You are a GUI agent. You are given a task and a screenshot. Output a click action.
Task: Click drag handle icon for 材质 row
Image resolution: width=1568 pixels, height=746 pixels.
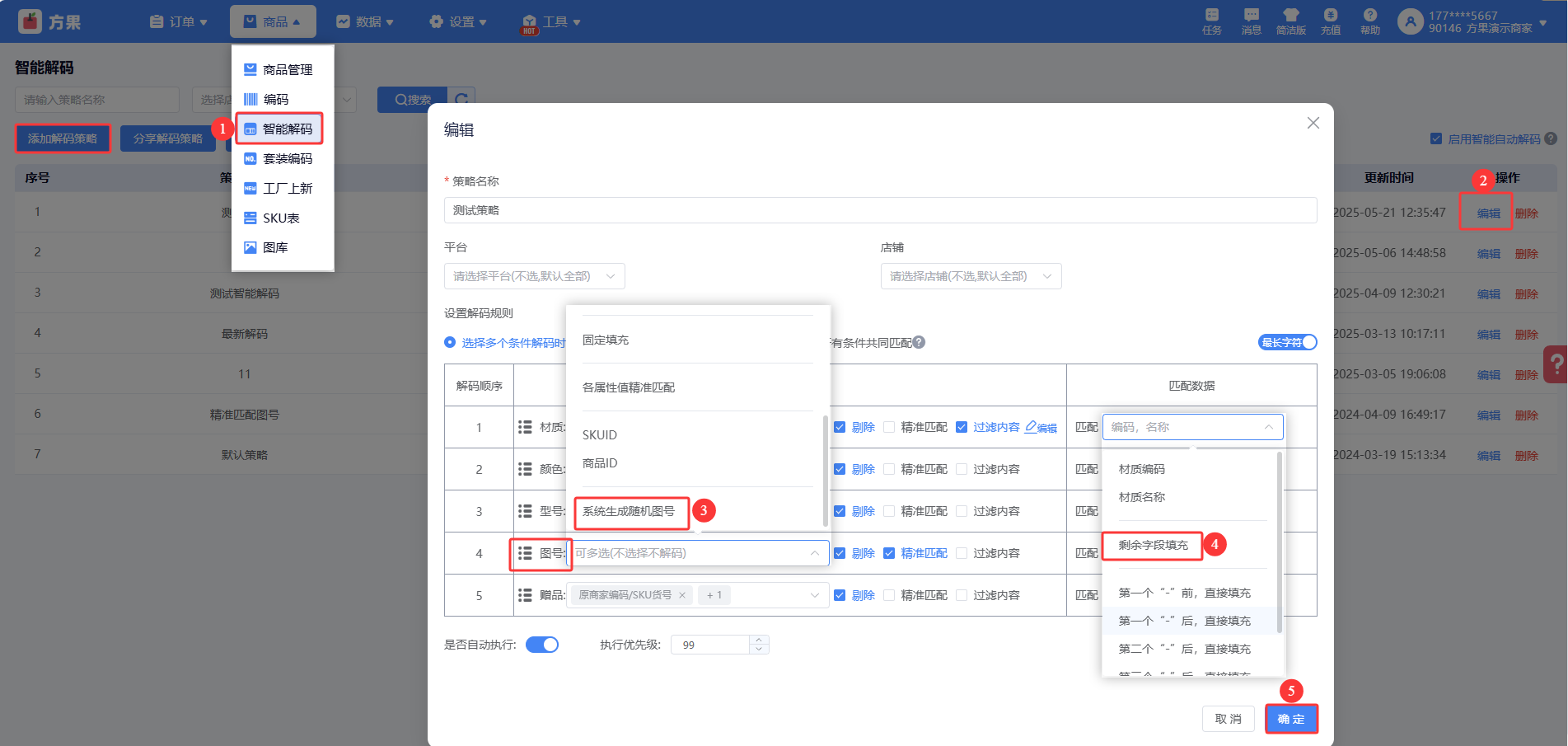[x=525, y=427]
